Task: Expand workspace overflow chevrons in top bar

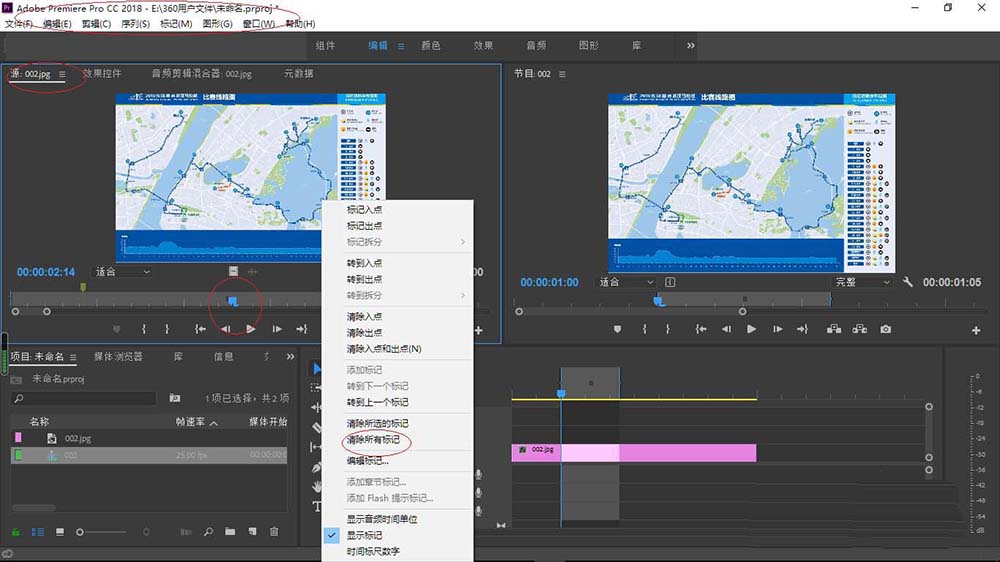Action: tap(690, 46)
